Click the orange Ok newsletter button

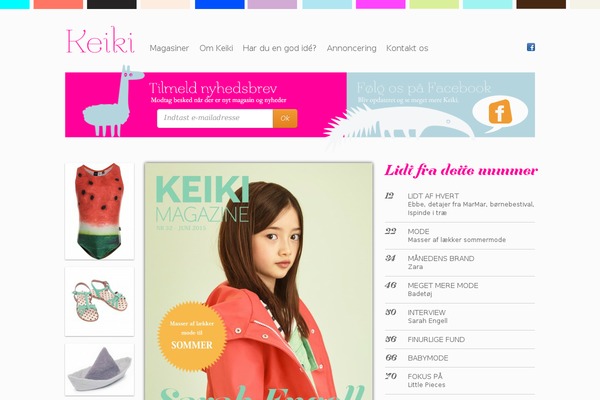285,118
